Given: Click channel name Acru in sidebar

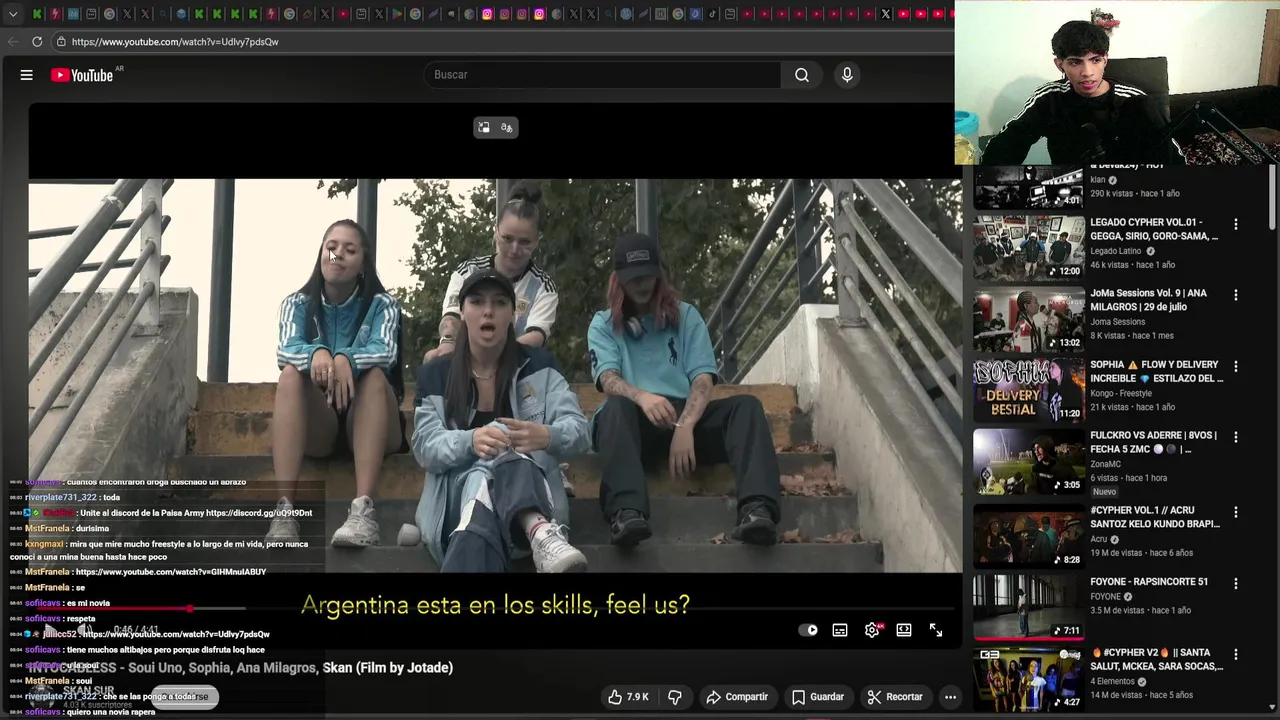Looking at the screenshot, I should point(1101,539).
